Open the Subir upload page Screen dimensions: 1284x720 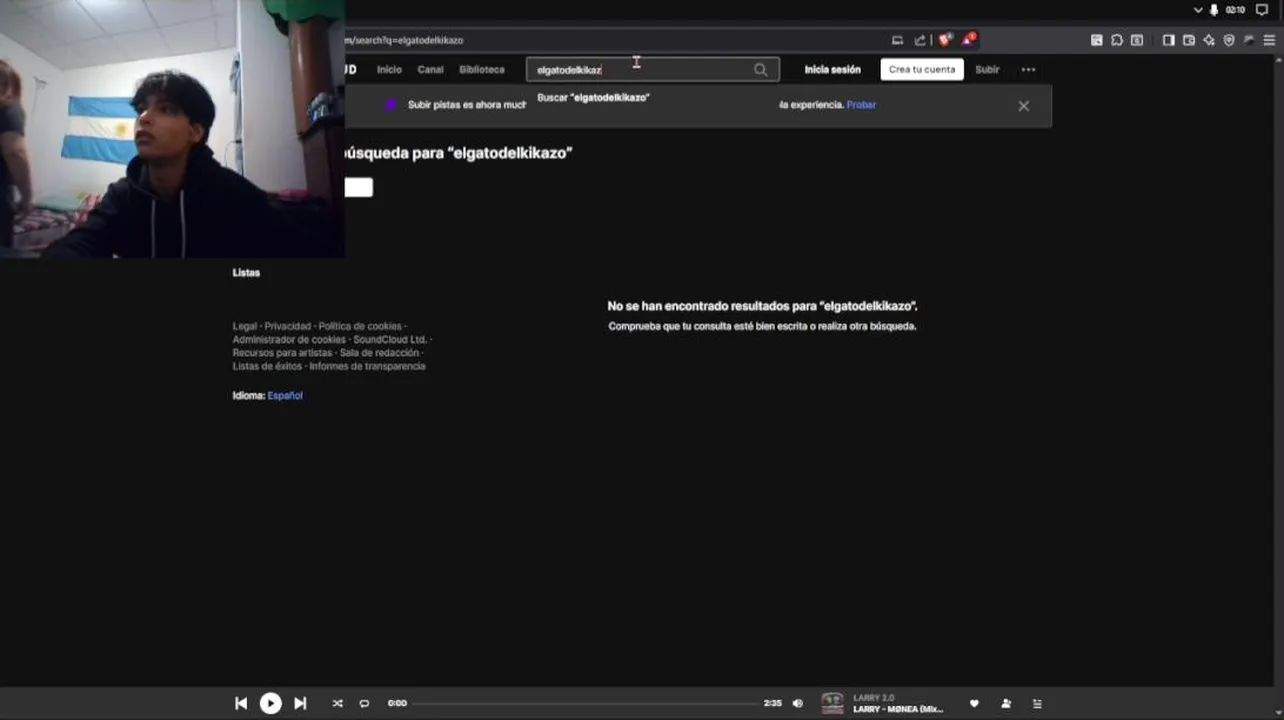click(x=987, y=70)
